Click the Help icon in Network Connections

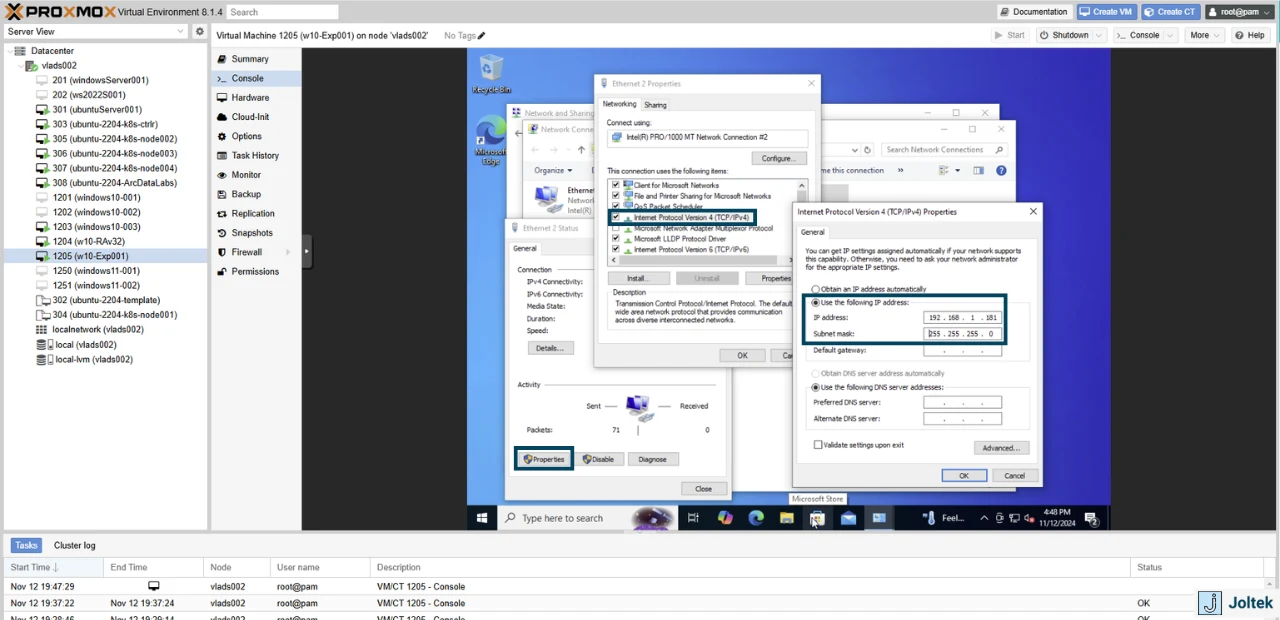coord(1001,171)
